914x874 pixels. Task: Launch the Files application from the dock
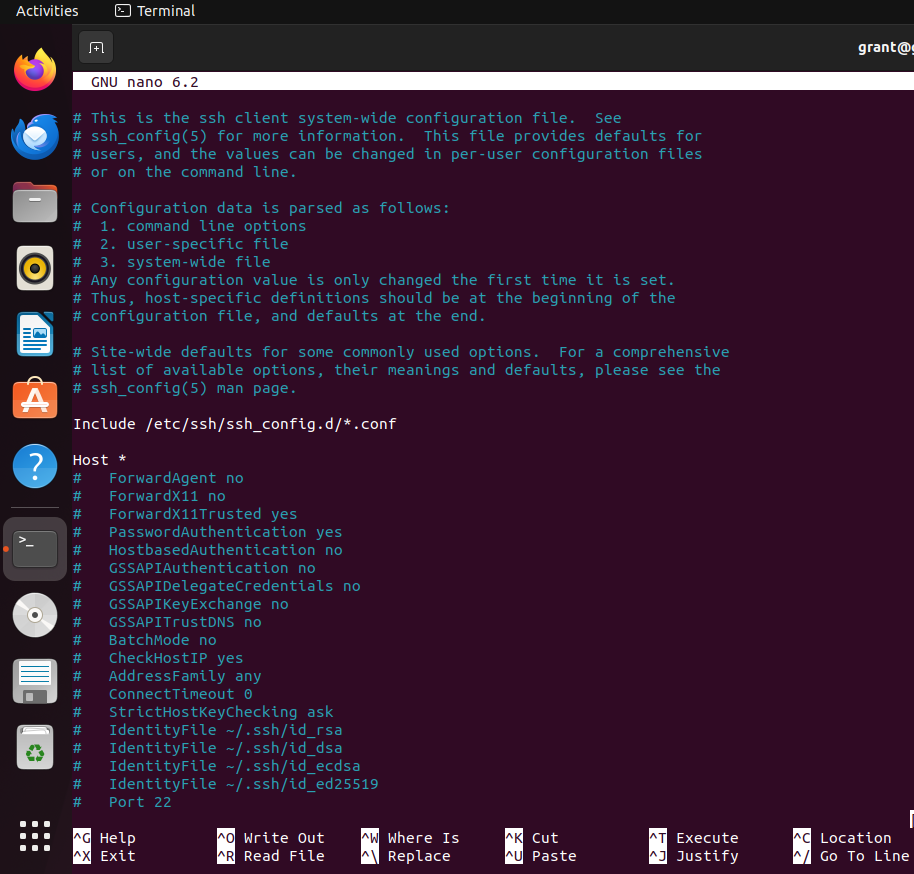tap(35, 202)
